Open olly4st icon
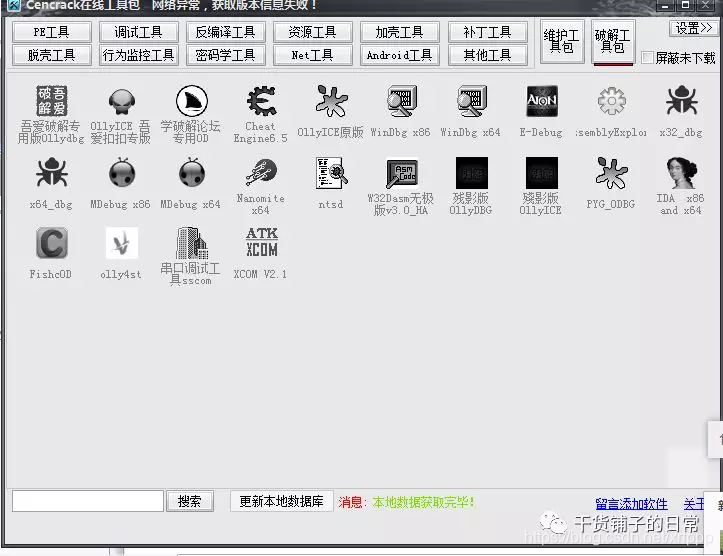Screen dimensions: 723x556 click(122, 243)
